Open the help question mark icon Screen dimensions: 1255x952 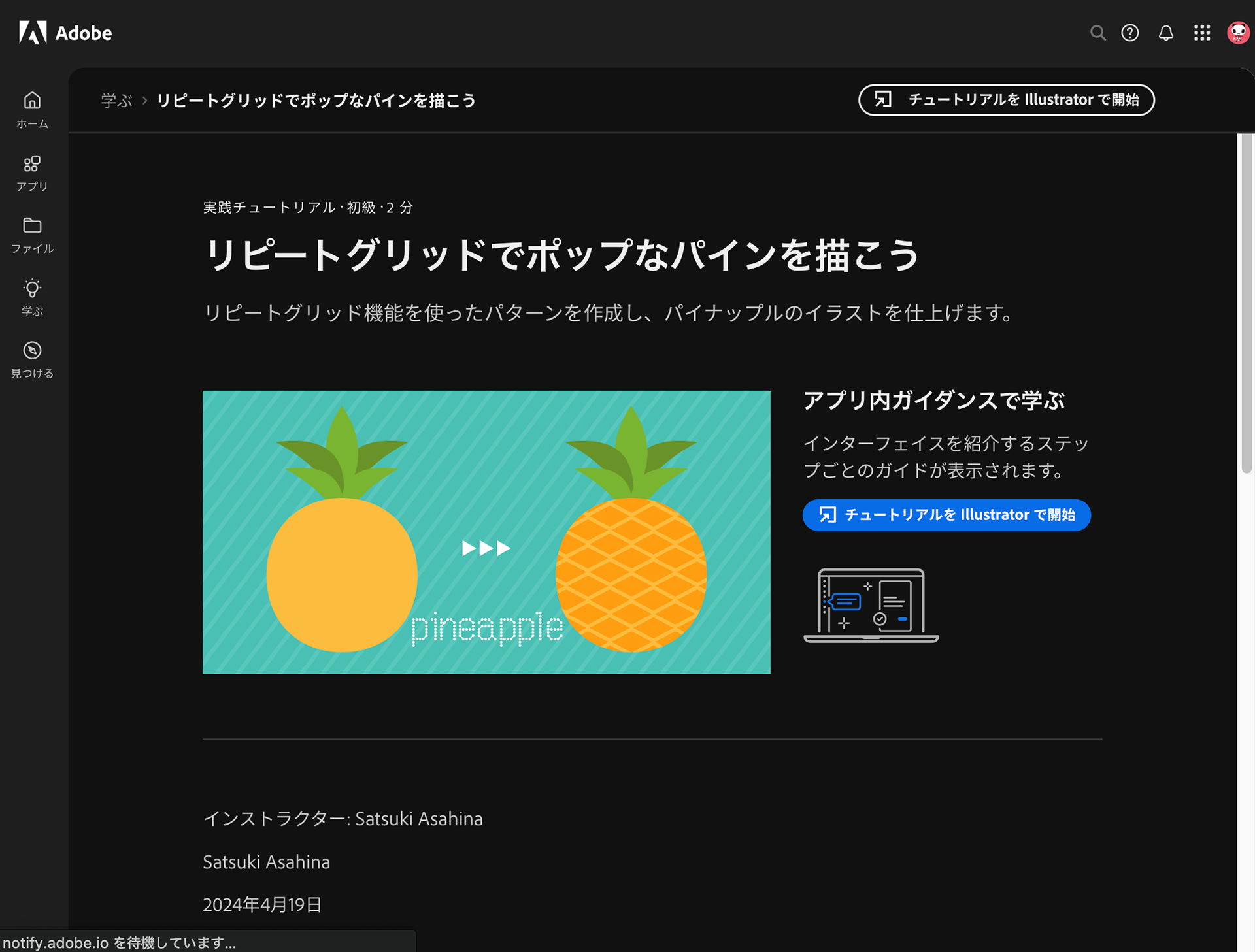point(1130,33)
